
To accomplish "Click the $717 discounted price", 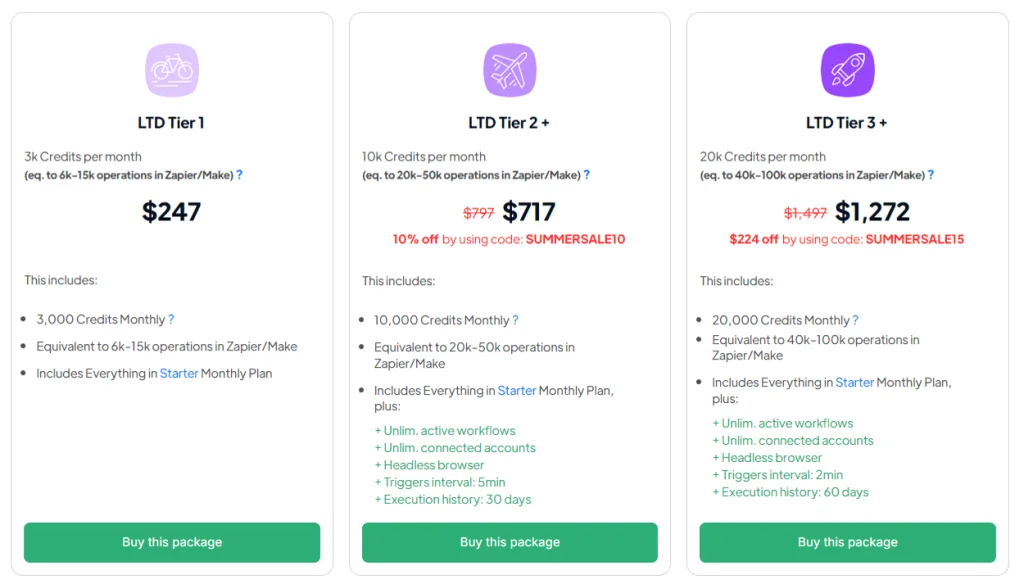I will click(529, 212).
